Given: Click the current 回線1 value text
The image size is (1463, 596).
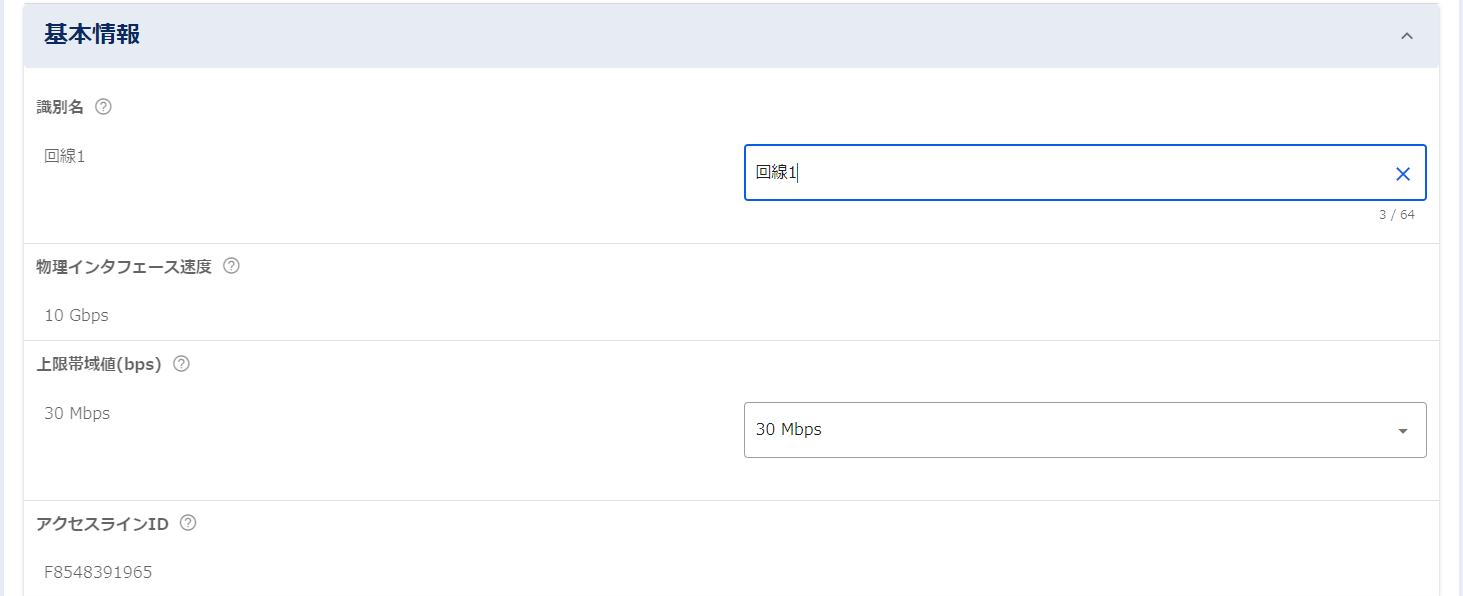Looking at the screenshot, I should pos(65,156).
